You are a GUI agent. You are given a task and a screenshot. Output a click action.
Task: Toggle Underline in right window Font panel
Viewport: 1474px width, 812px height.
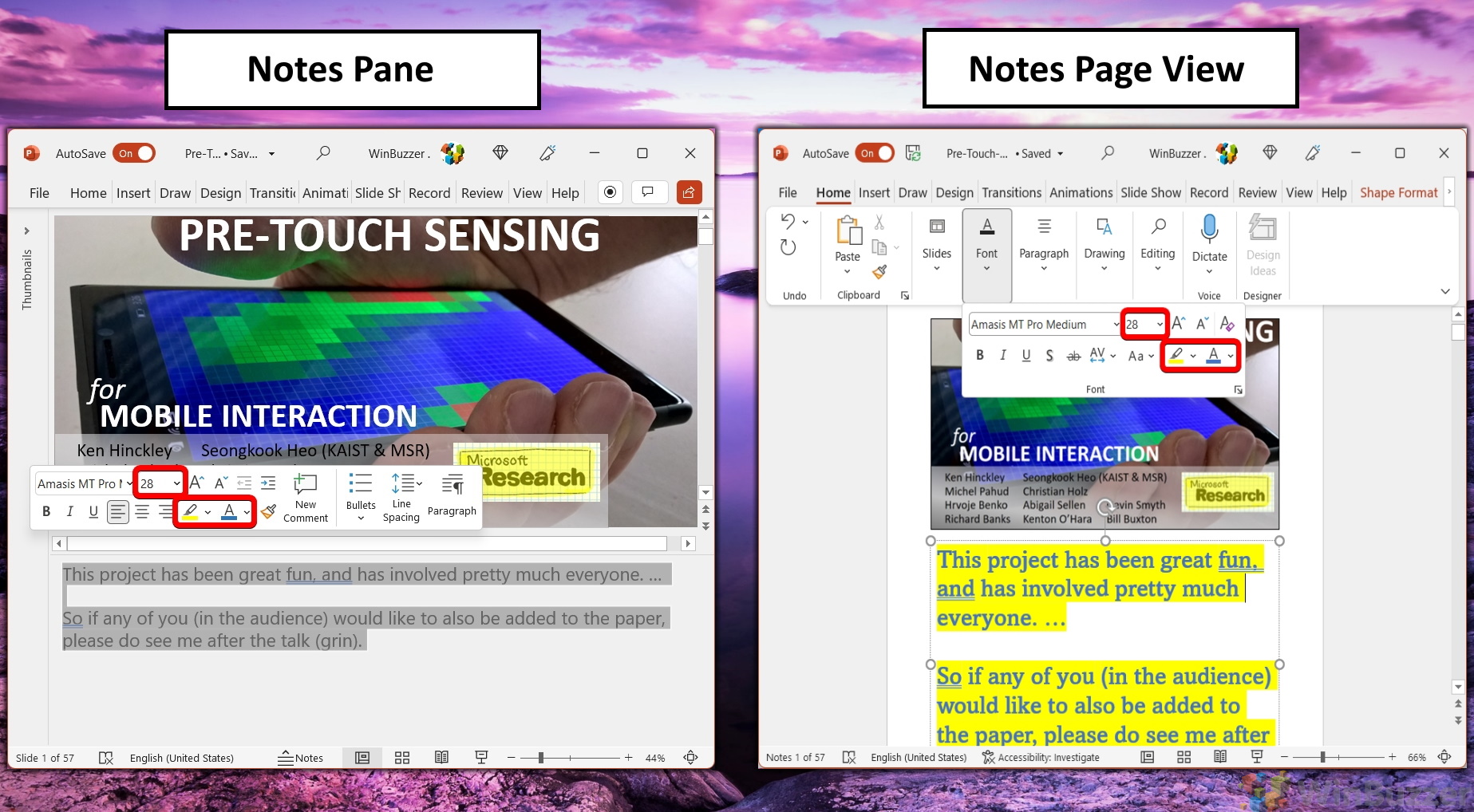1026,356
